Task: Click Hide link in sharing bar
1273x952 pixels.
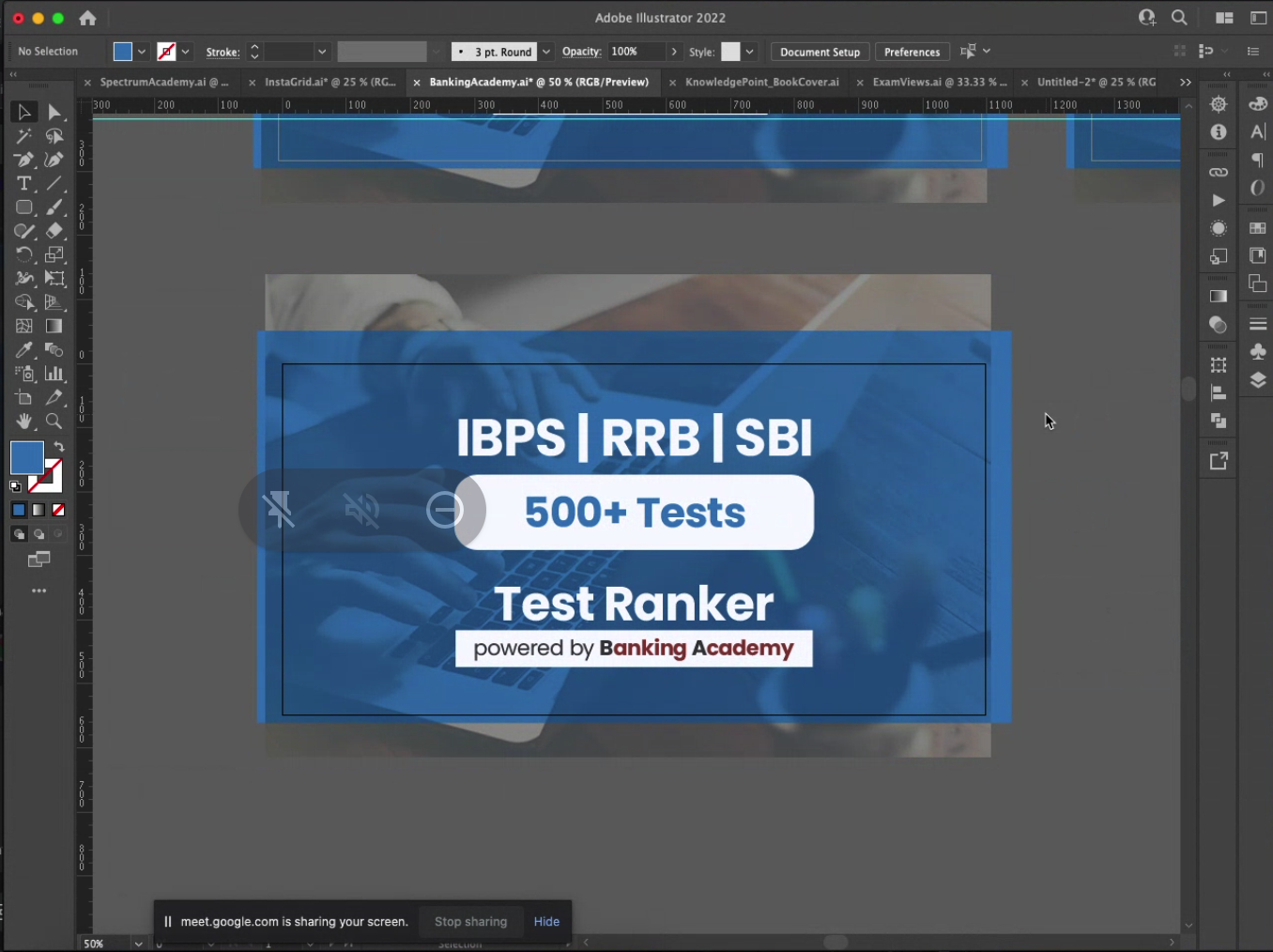Action: [x=546, y=922]
